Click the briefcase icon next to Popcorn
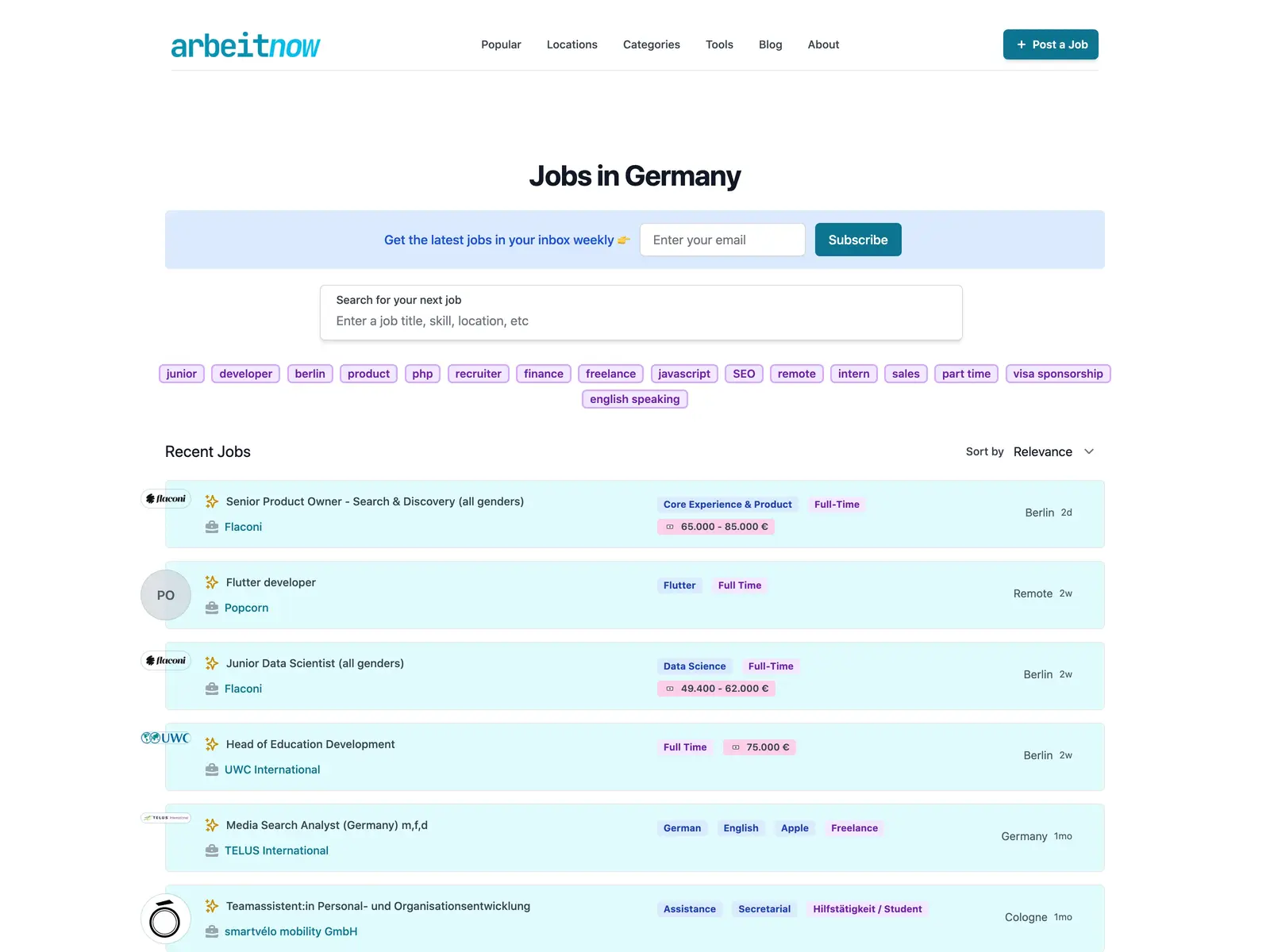 pos(212,608)
